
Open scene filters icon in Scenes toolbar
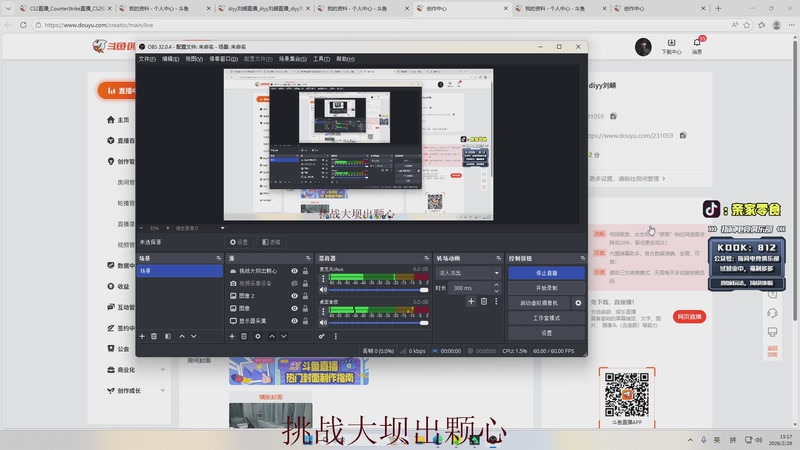click(x=168, y=336)
